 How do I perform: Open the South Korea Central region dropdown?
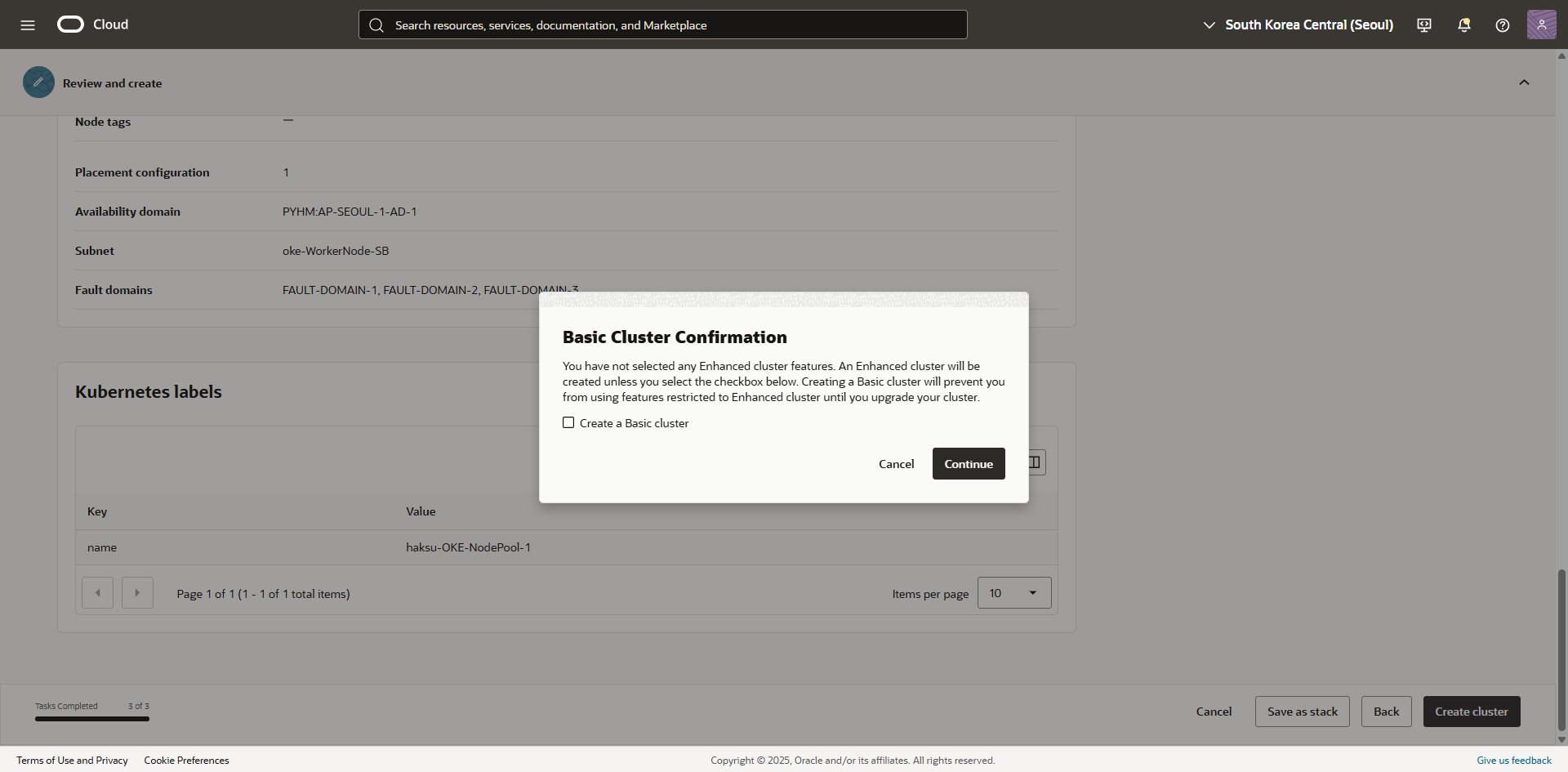pos(1298,25)
